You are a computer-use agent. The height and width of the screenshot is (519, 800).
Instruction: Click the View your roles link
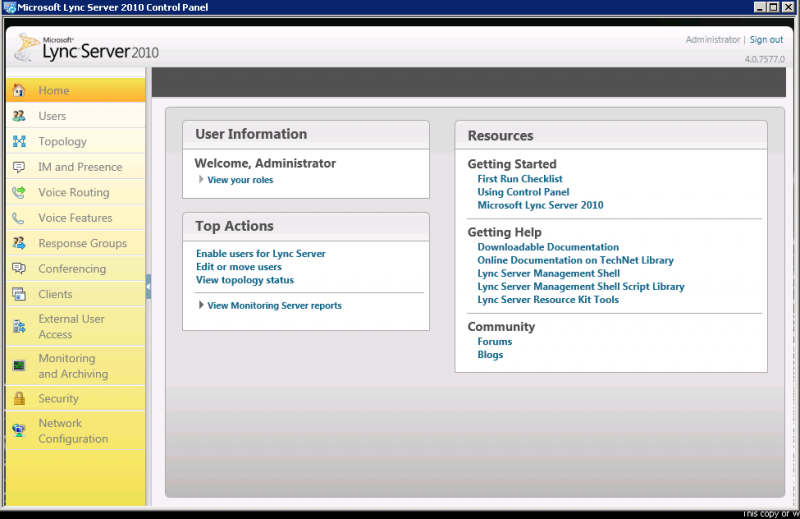click(x=240, y=180)
